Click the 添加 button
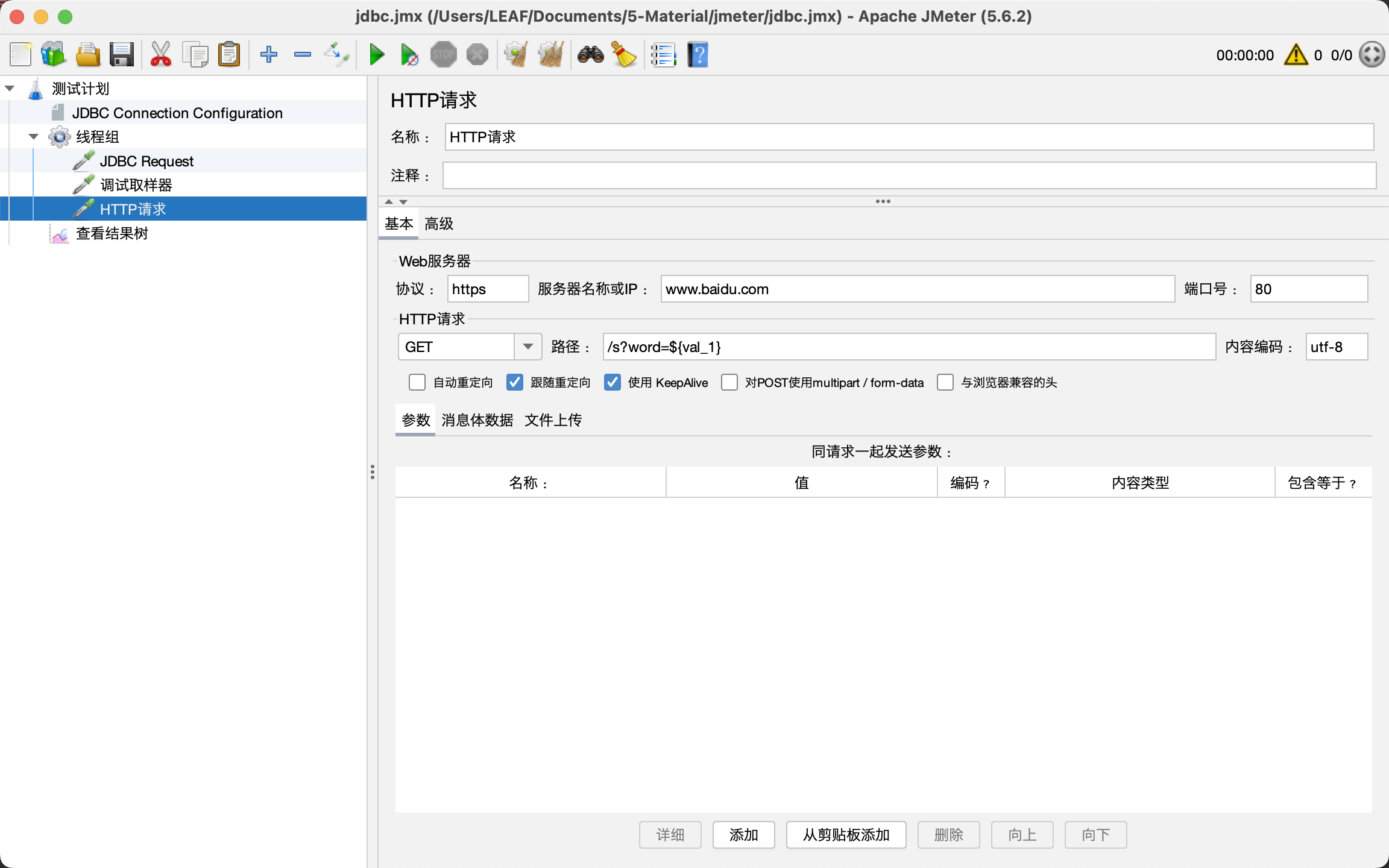This screenshot has width=1389, height=868. [x=743, y=835]
